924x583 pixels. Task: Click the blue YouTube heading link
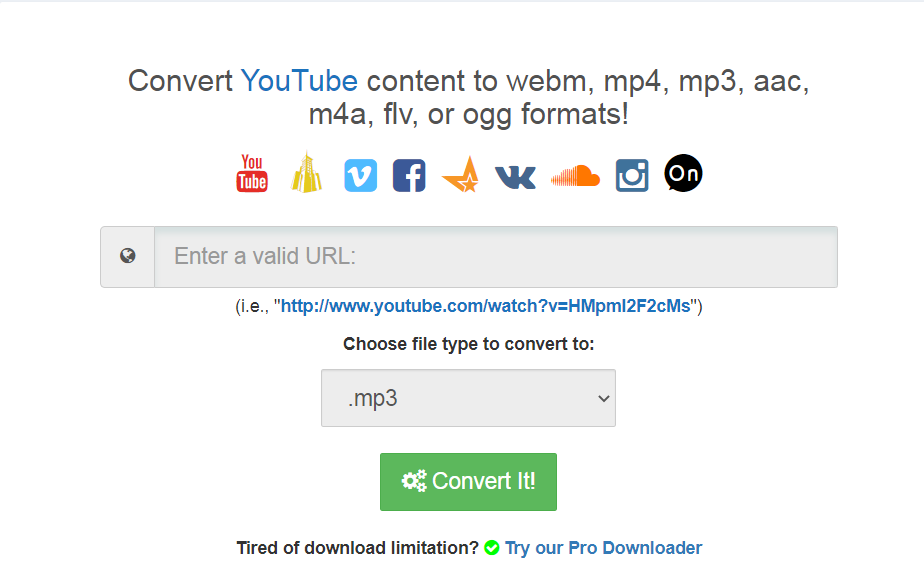point(299,81)
